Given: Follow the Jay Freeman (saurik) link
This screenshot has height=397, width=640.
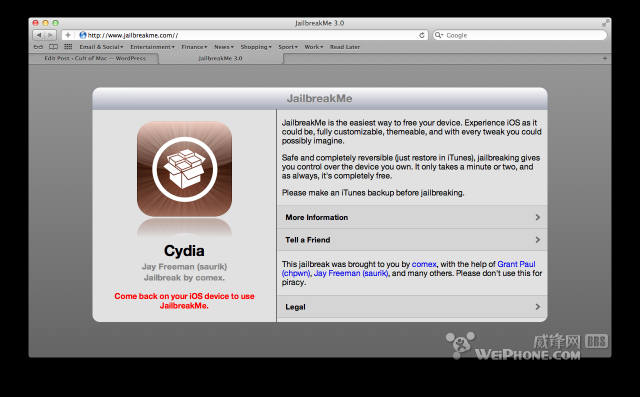Looking at the screenshot, I should 351,273.
